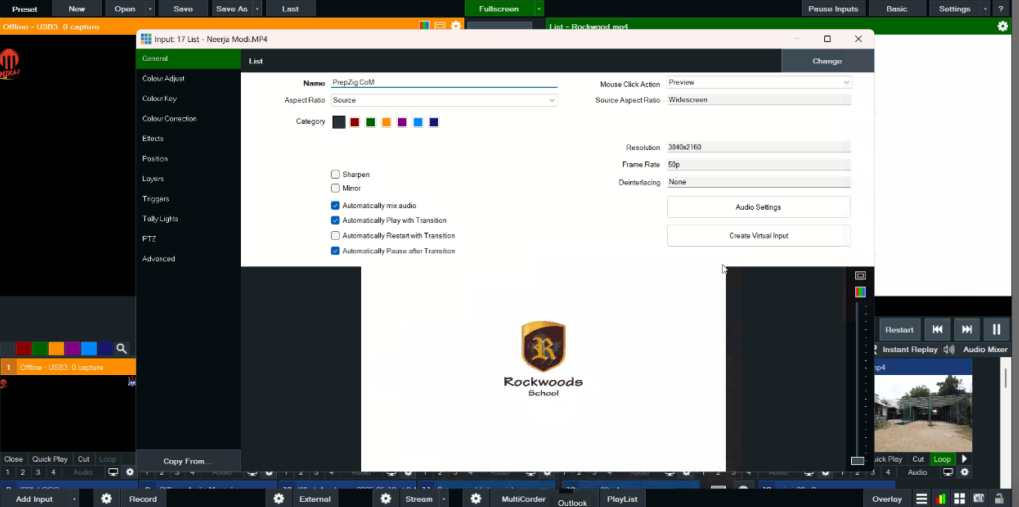Select the purple category swatch in the dialog
The width and height of the screenshot is (1019, 507).
point(402,122)
